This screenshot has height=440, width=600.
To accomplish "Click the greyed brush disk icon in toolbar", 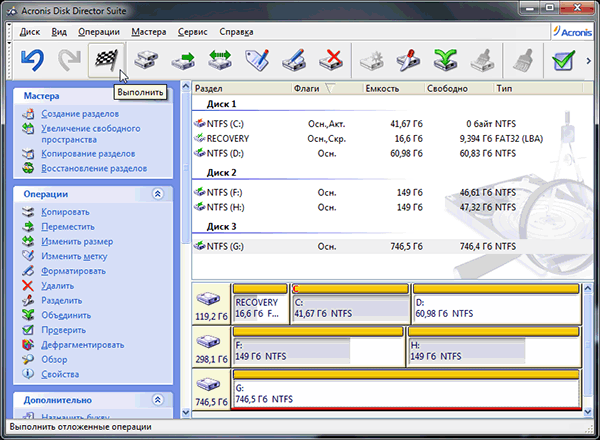I will (x=482, y=60).
